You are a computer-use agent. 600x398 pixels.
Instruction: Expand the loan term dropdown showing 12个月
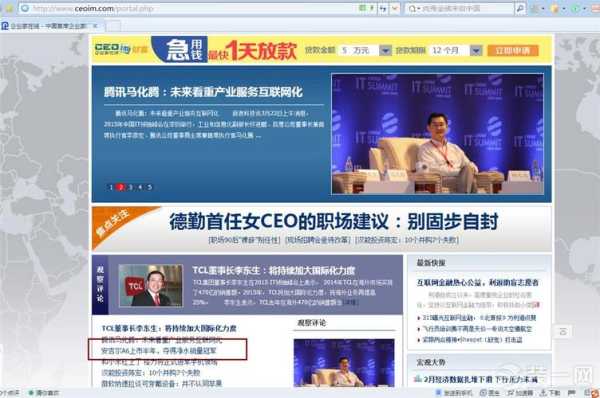(476, 51)
